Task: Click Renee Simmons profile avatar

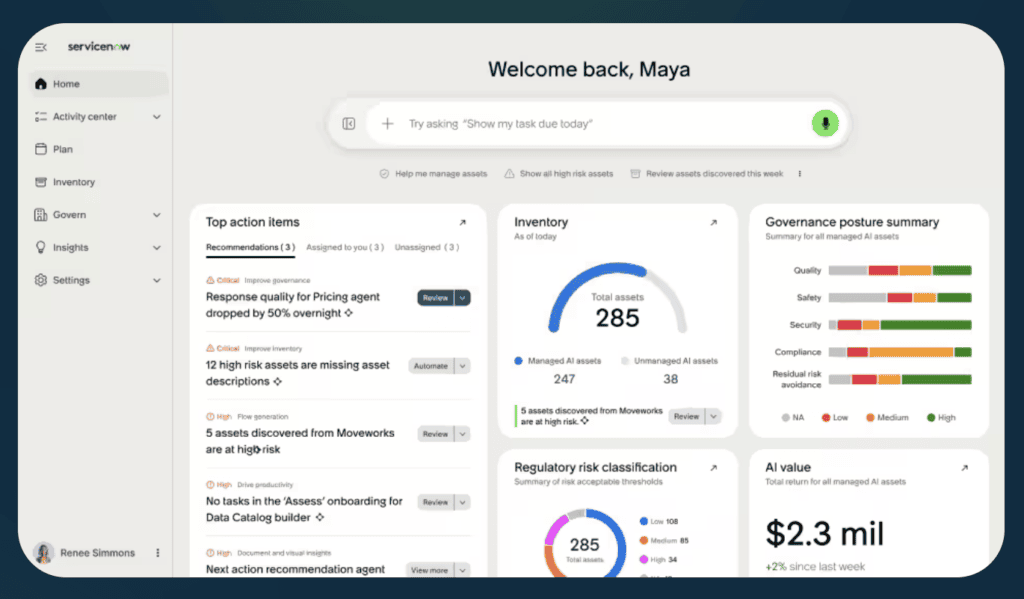Action: coord(44,553)
